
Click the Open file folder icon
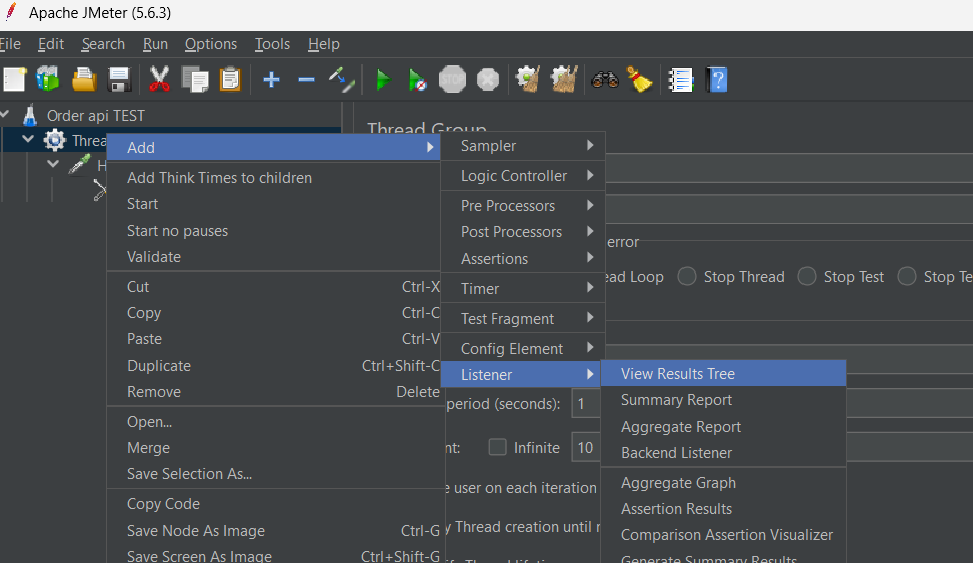84,80
